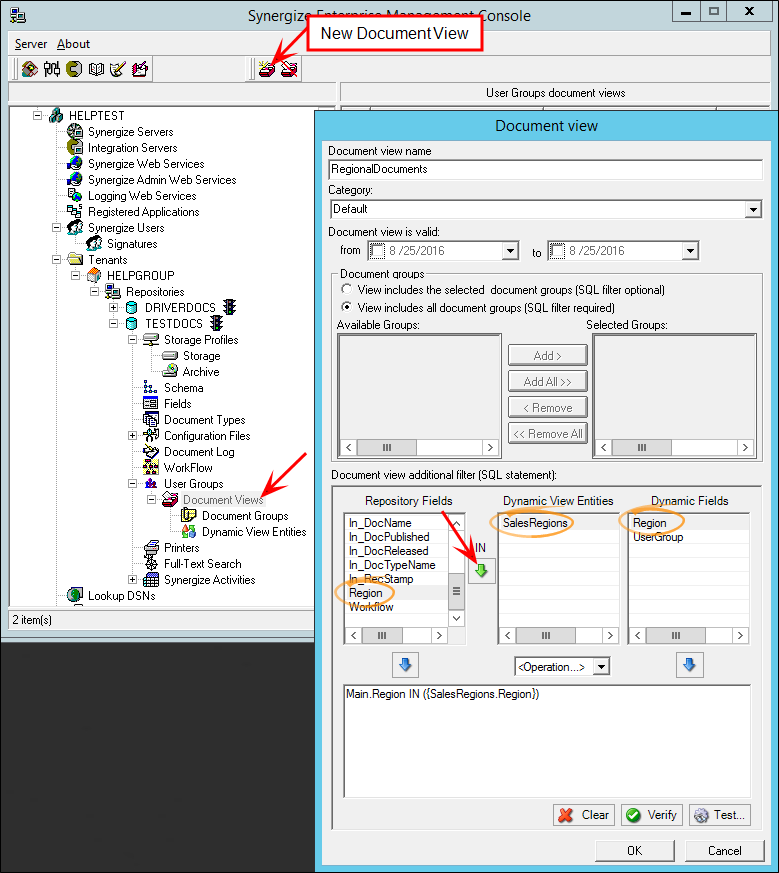Select the Synergize Servers tree icon
779x873 pixels.
pyautogui.click(x=75, y=131)
